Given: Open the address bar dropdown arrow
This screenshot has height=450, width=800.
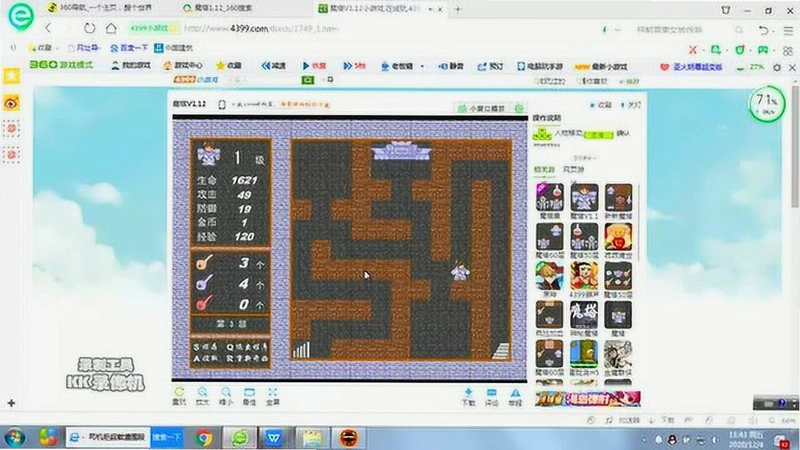Looking at the screenshot, I should coord(618,30).
